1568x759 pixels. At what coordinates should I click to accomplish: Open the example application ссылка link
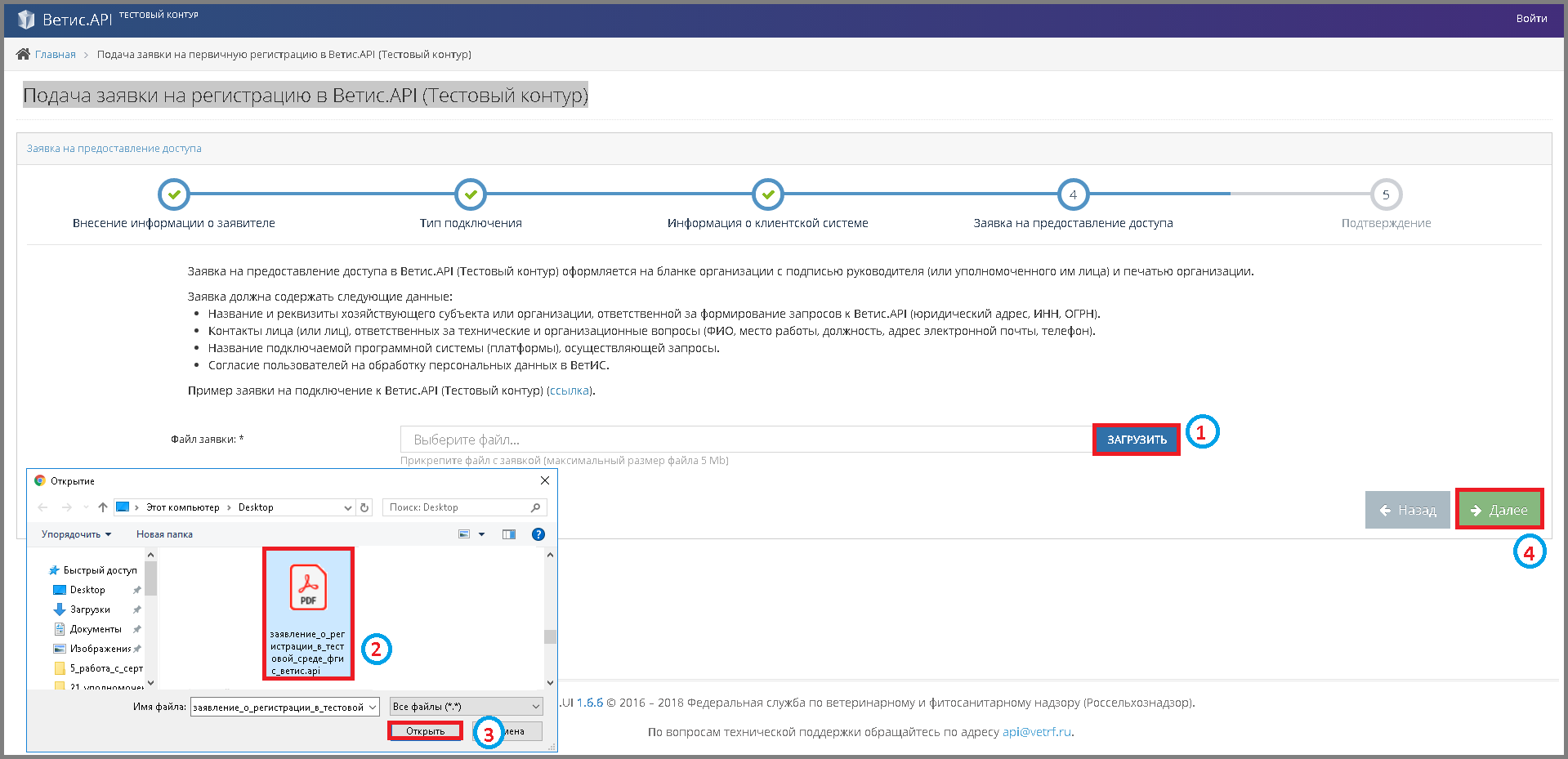point(570,391)
